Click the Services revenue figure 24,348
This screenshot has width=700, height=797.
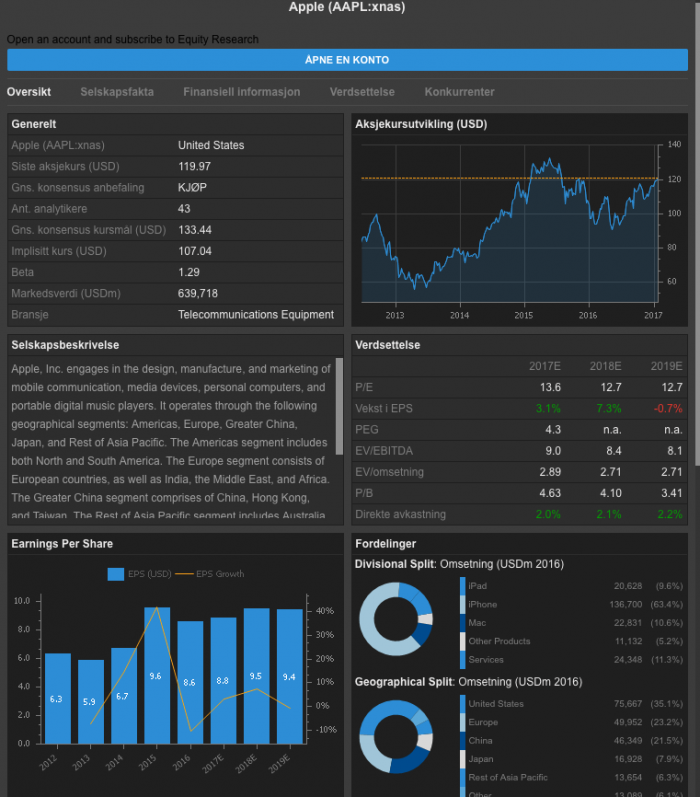[628, 660]
